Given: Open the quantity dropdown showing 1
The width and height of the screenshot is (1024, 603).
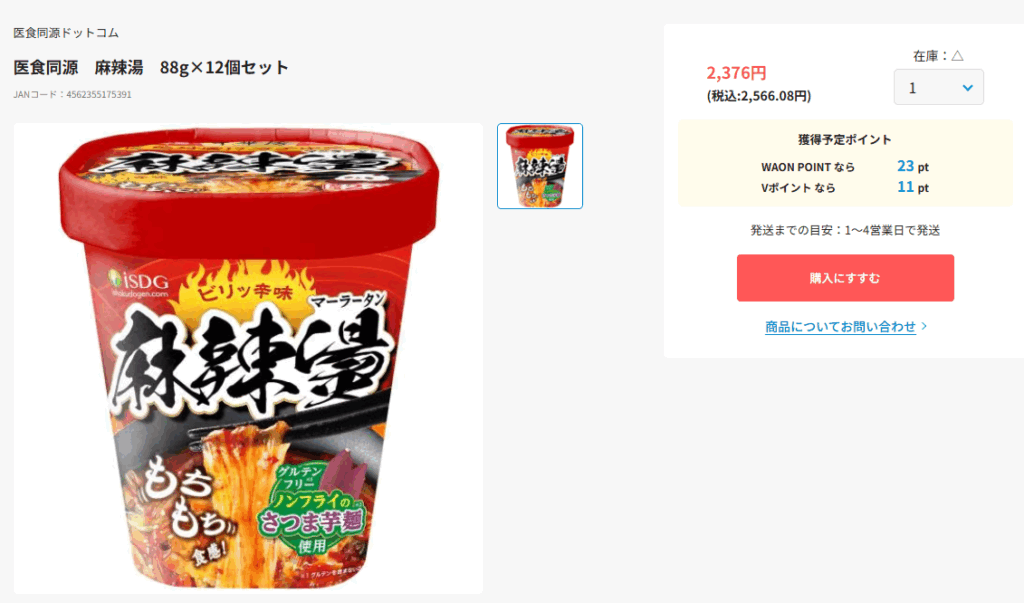Looking at the screenshot, I should pyautogui.click(x=938, y=87).
